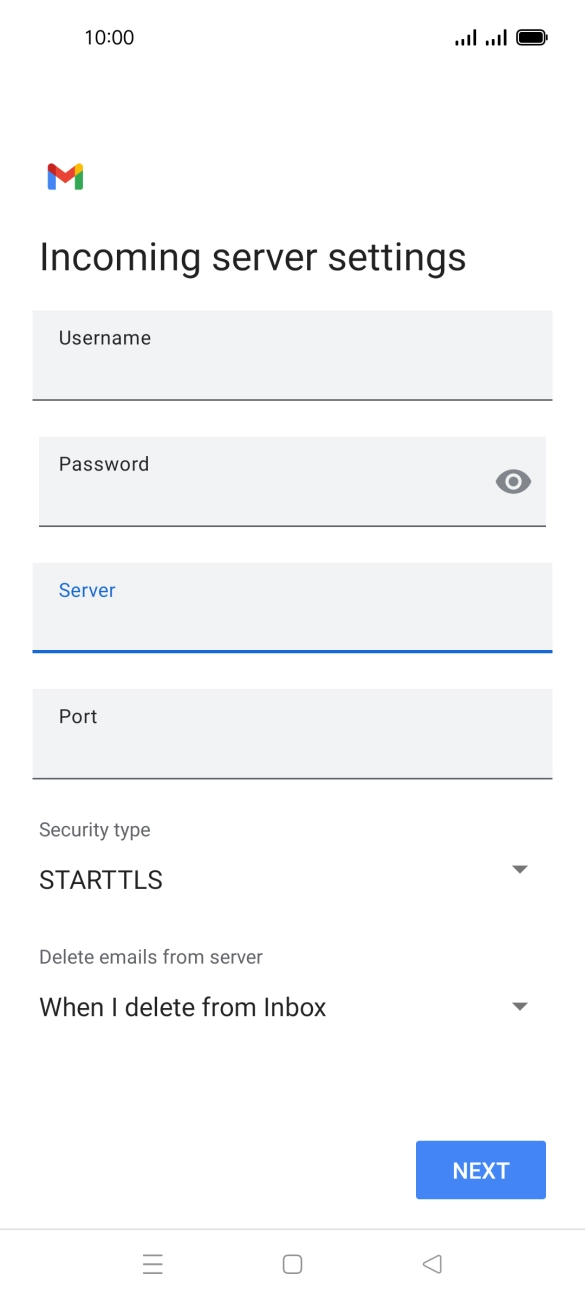This screenshot has height=1300, width=585.
Task: Click the Gmail logo icon
Action: tap(66, 176)
